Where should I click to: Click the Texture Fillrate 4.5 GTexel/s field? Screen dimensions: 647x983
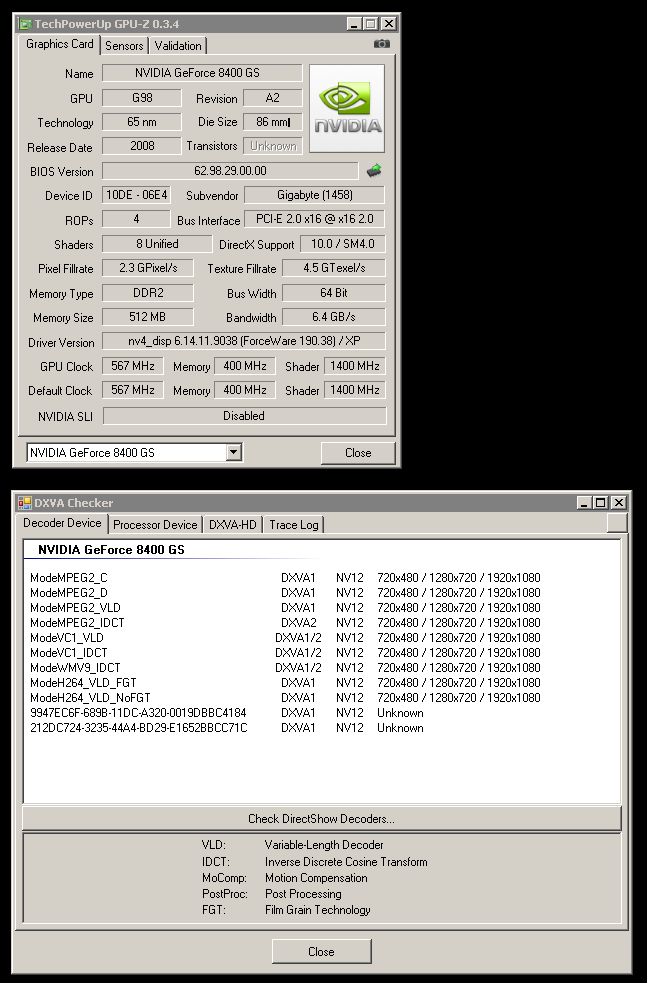coord(334,268)
